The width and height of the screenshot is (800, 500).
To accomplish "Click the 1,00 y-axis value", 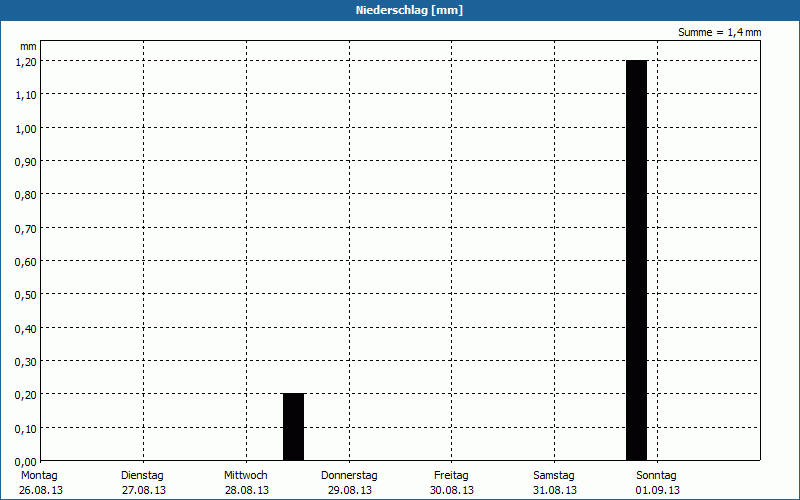I will point(26,129).
